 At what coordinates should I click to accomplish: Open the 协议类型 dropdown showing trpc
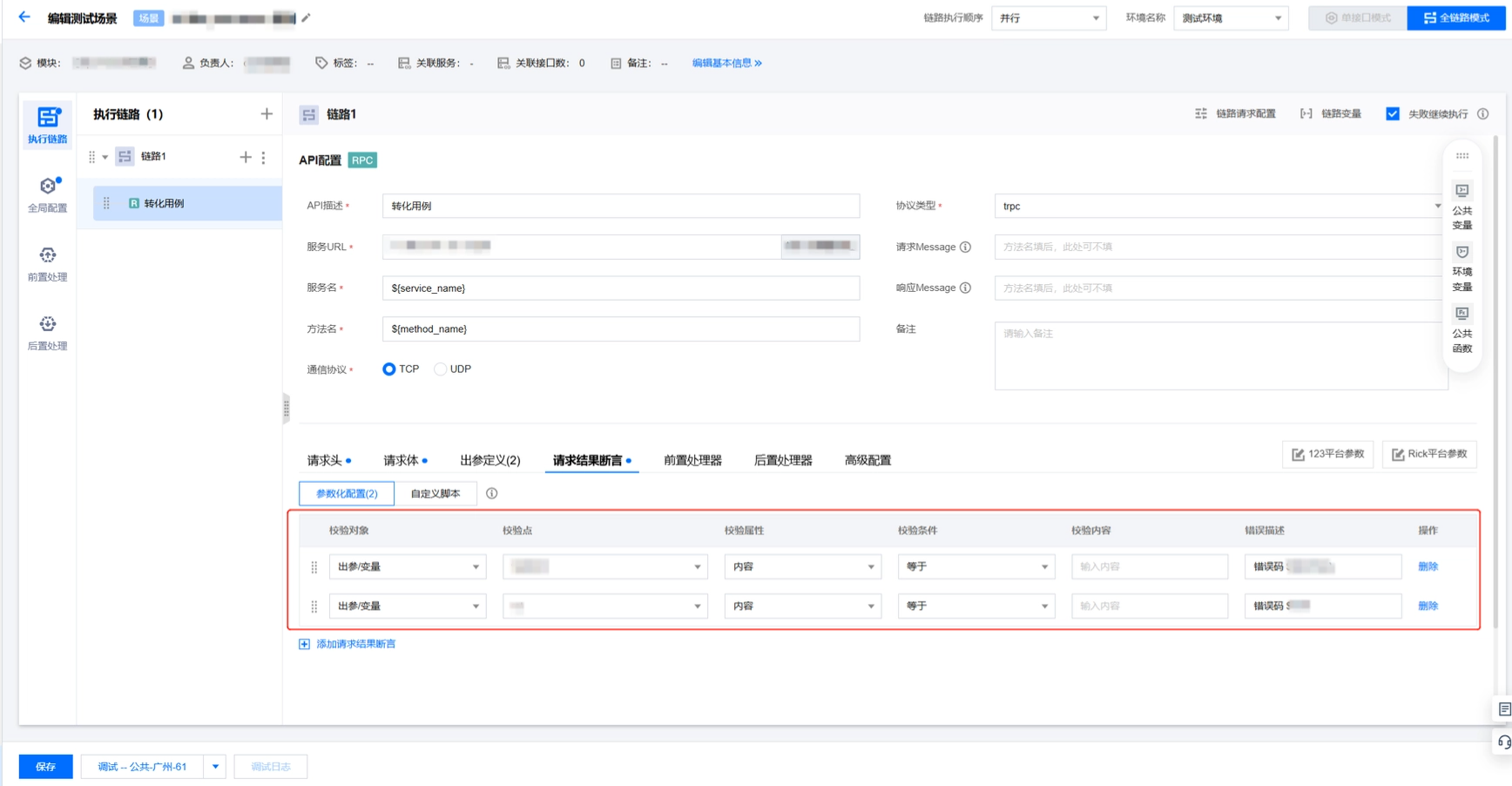coord(1219,207)
